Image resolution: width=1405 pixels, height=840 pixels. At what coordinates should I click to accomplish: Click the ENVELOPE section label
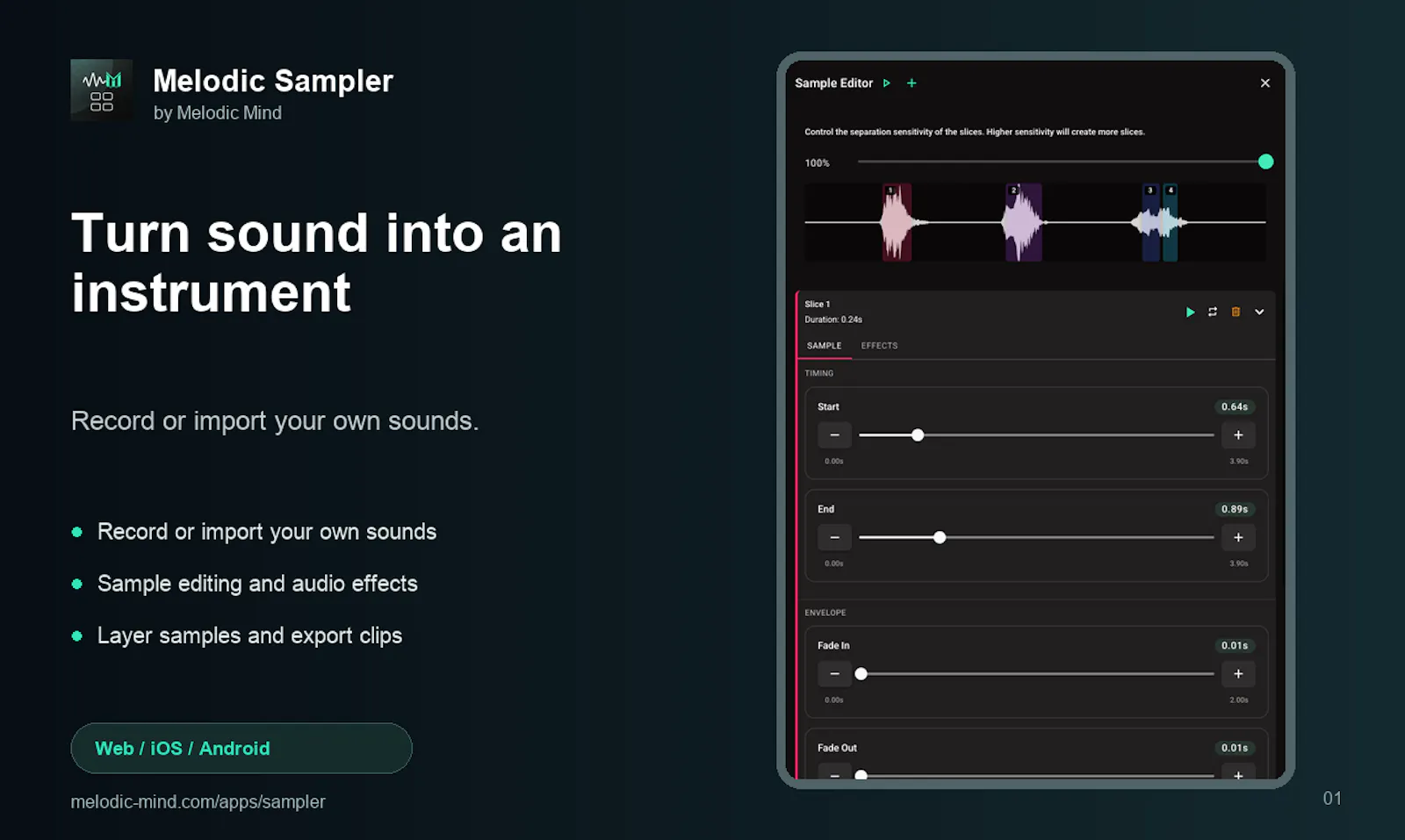[825, 613]
